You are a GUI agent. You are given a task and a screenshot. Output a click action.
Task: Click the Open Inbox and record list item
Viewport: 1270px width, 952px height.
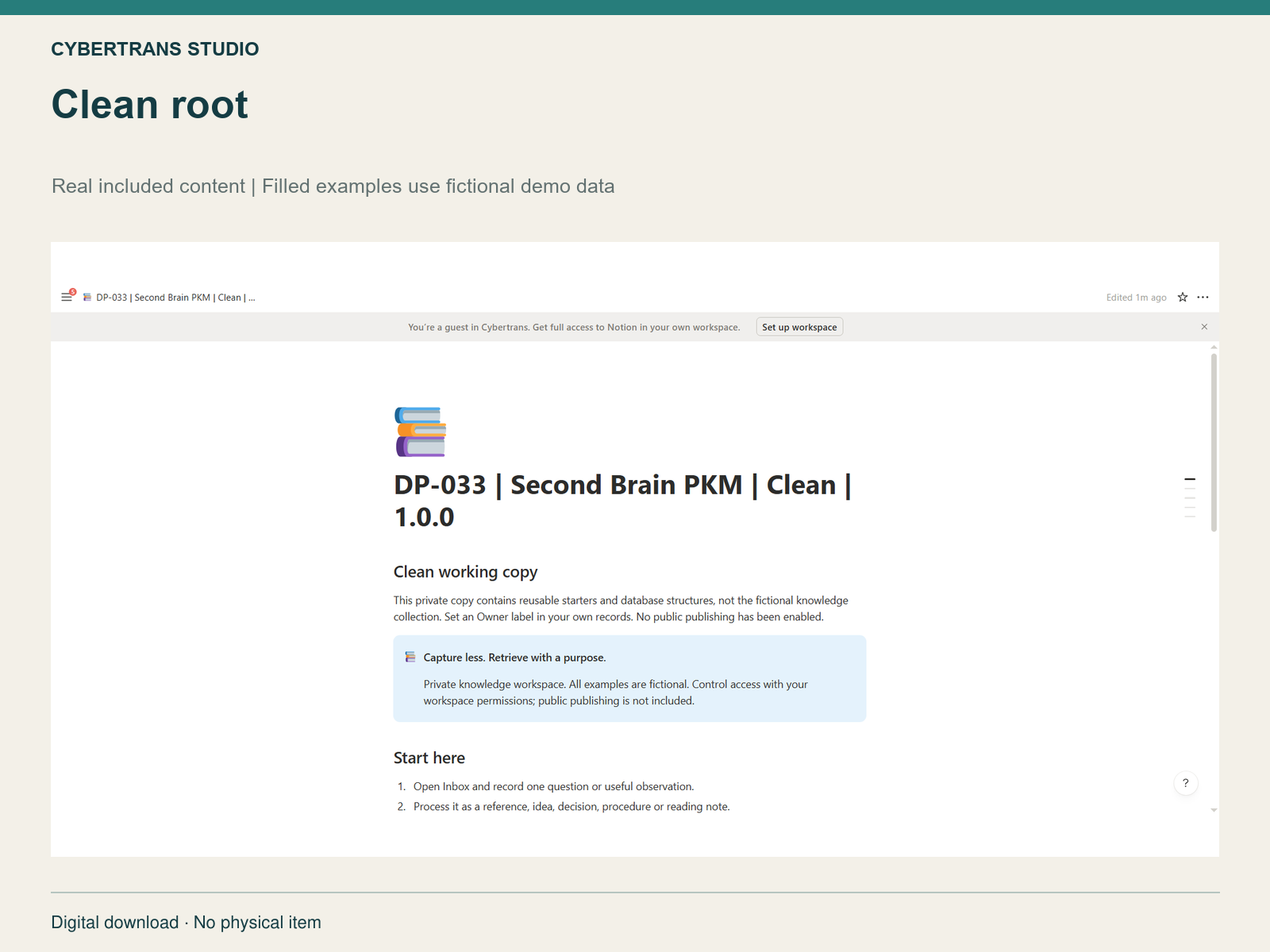(553, 786)
